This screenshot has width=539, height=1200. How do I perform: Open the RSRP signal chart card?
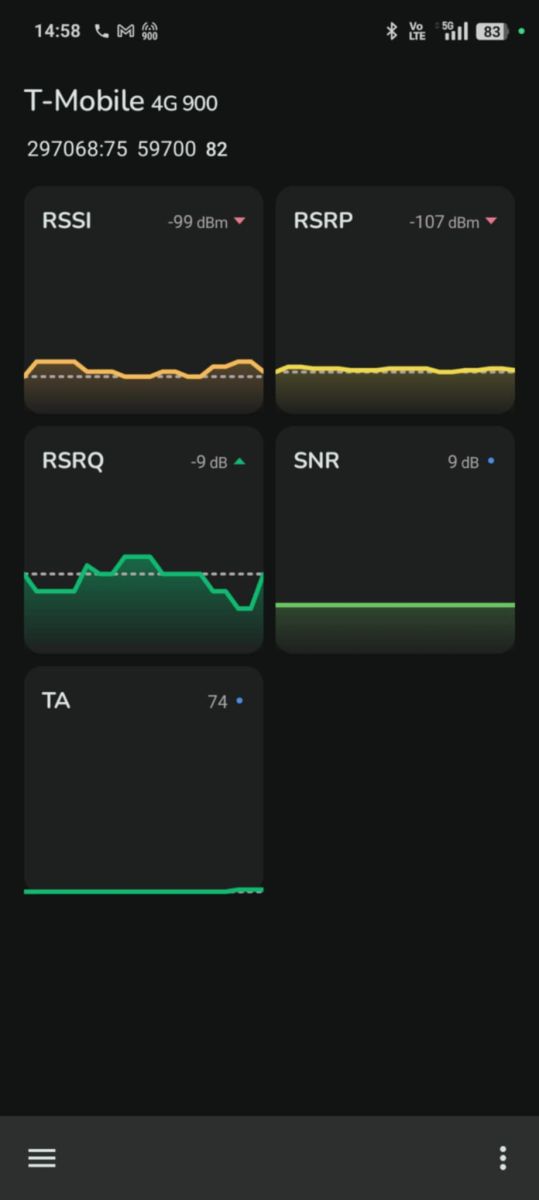point(395,300)
